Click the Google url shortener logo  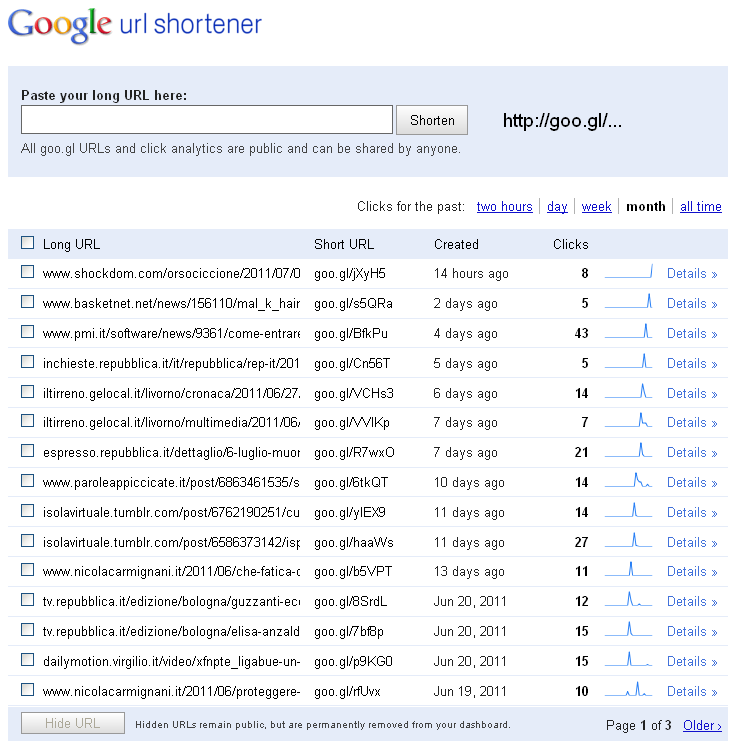[135, 25]
